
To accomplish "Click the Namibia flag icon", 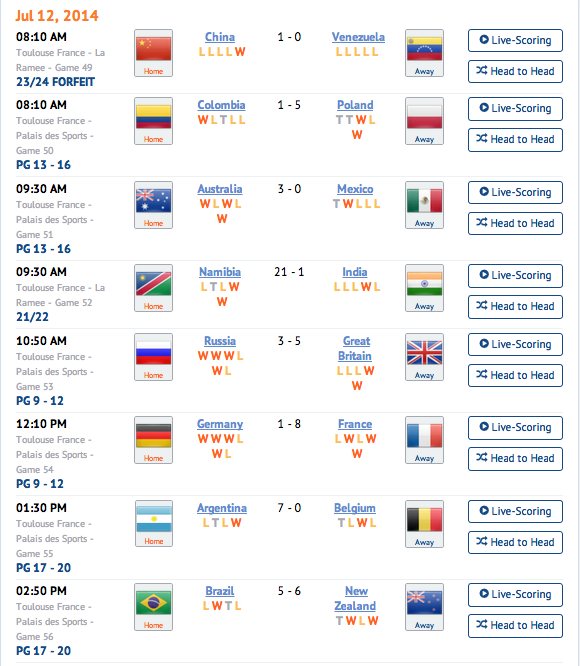I will 153,288.
